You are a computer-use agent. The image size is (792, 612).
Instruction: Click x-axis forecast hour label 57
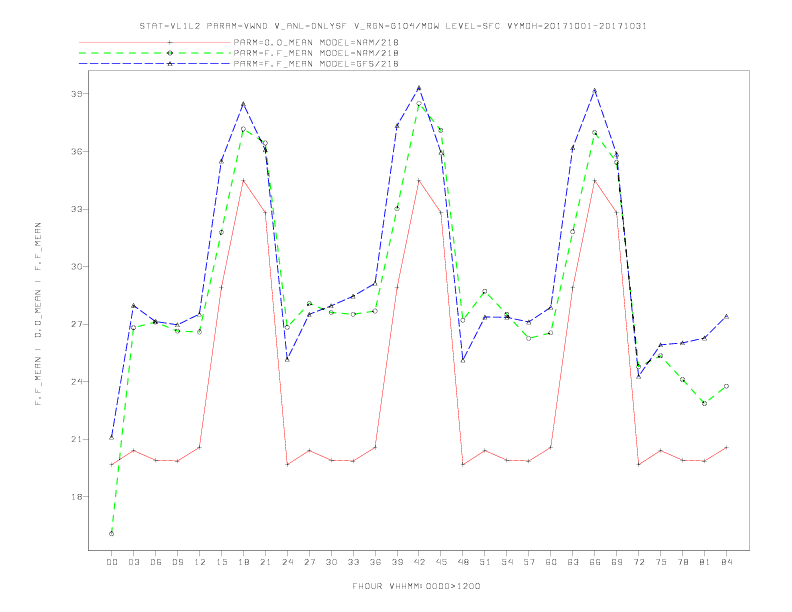pos(529,562)
